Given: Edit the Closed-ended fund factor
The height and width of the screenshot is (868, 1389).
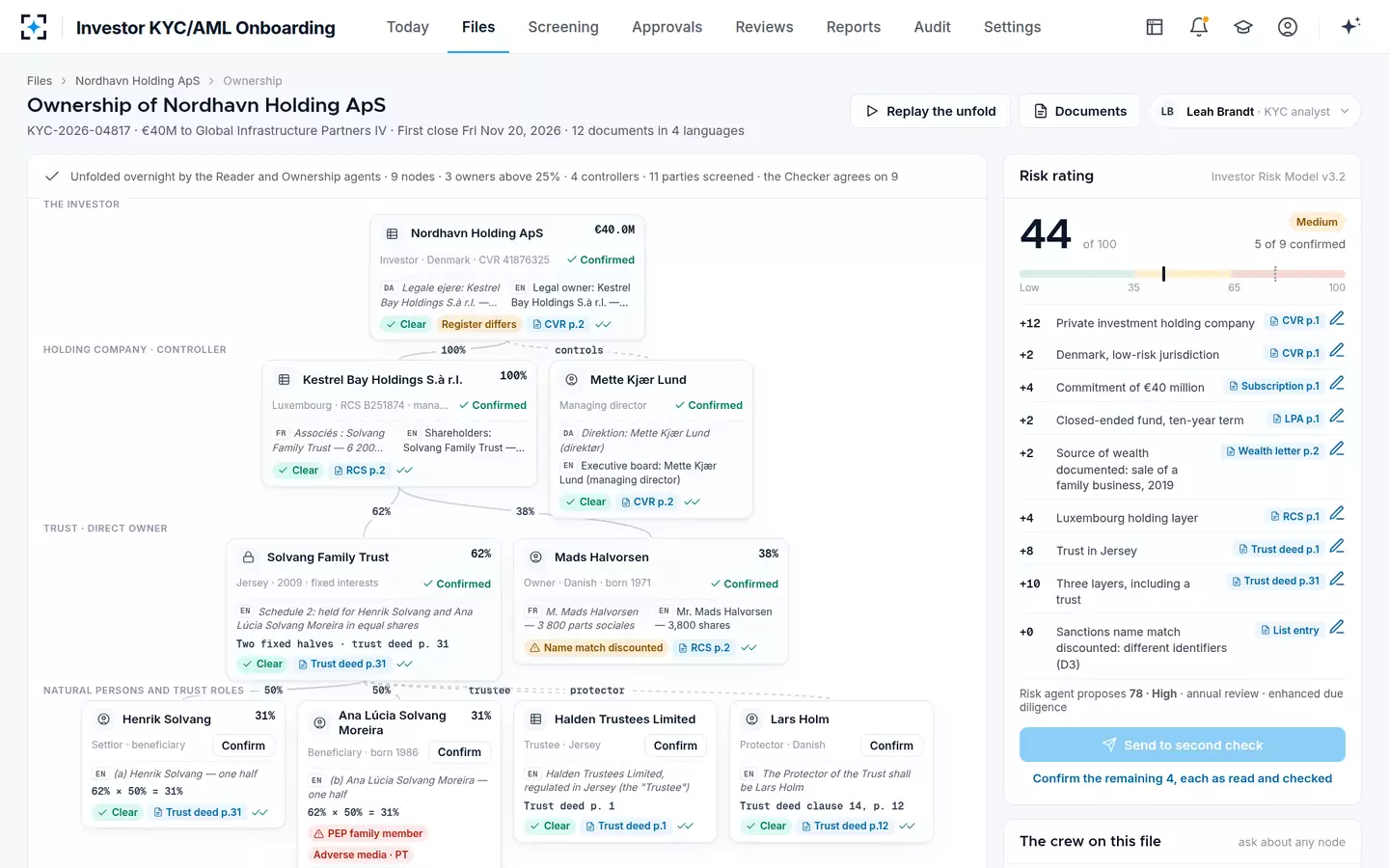Looking at the screenshot, I should (x=1337, y=417).
